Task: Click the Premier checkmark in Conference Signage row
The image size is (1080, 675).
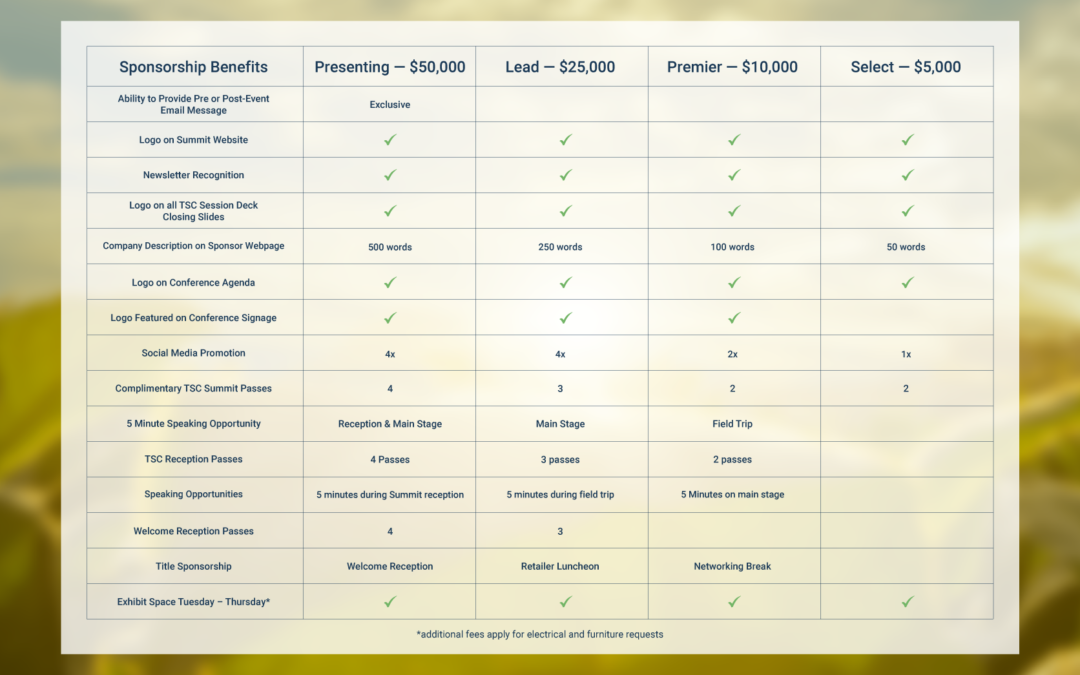Action: pos(734,318)
